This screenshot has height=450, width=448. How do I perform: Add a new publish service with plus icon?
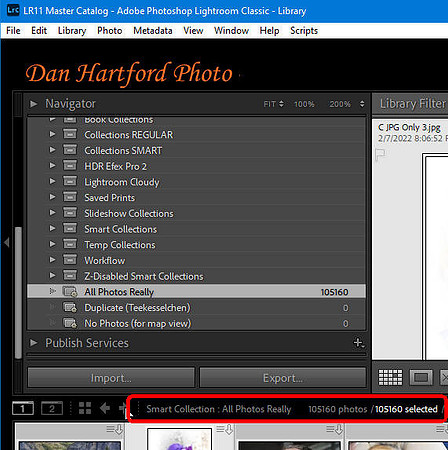(x=358, y=343)
